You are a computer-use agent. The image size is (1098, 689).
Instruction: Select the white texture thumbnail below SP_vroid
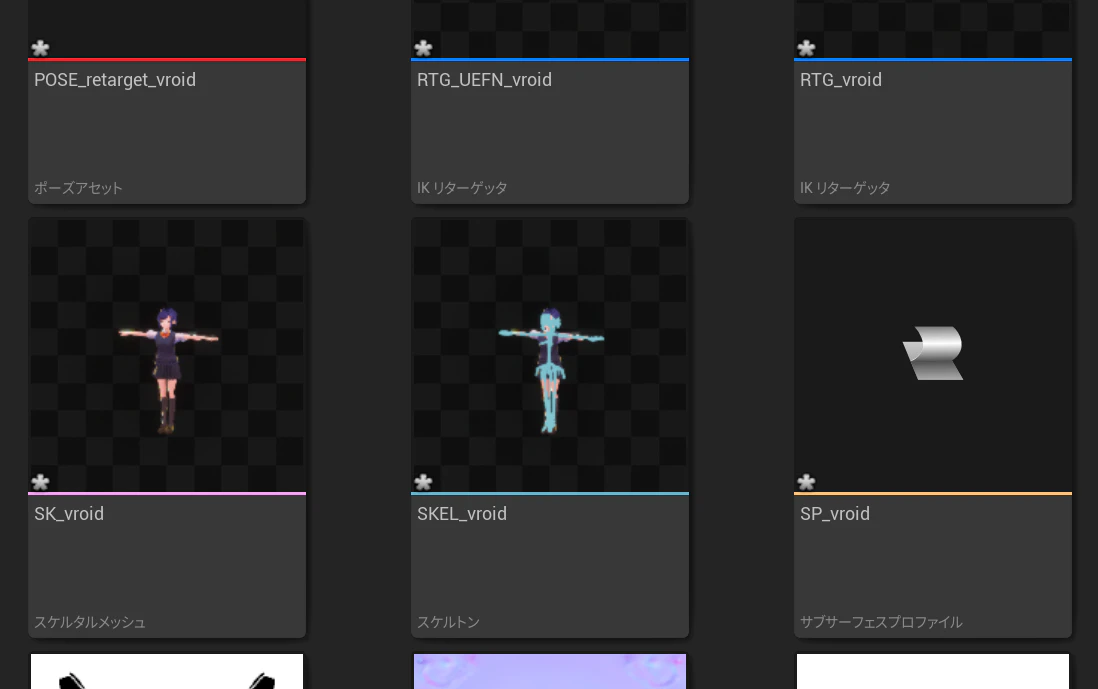tap(933, 671)
